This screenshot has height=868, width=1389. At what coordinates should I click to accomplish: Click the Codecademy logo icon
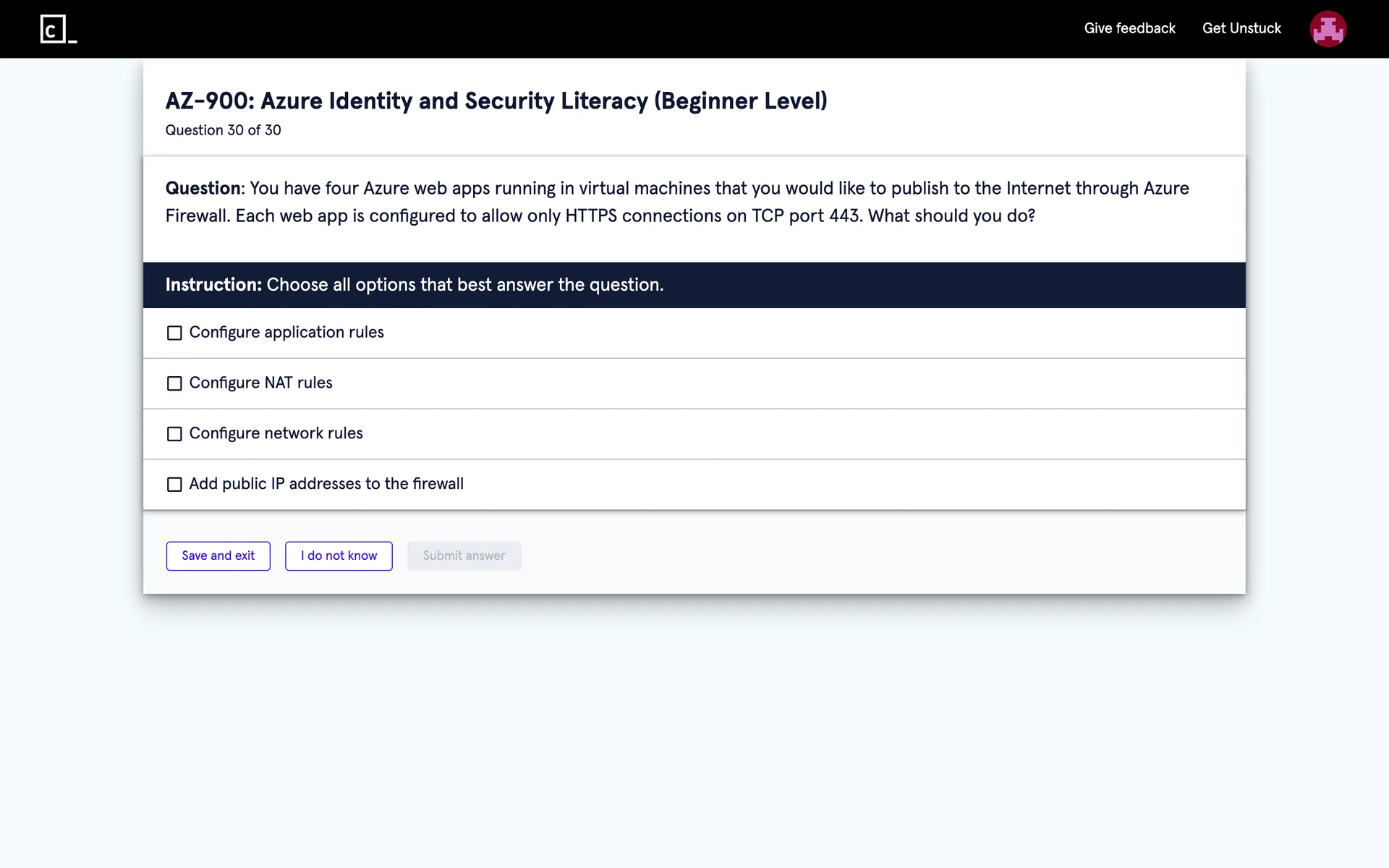tap(58, 29)
